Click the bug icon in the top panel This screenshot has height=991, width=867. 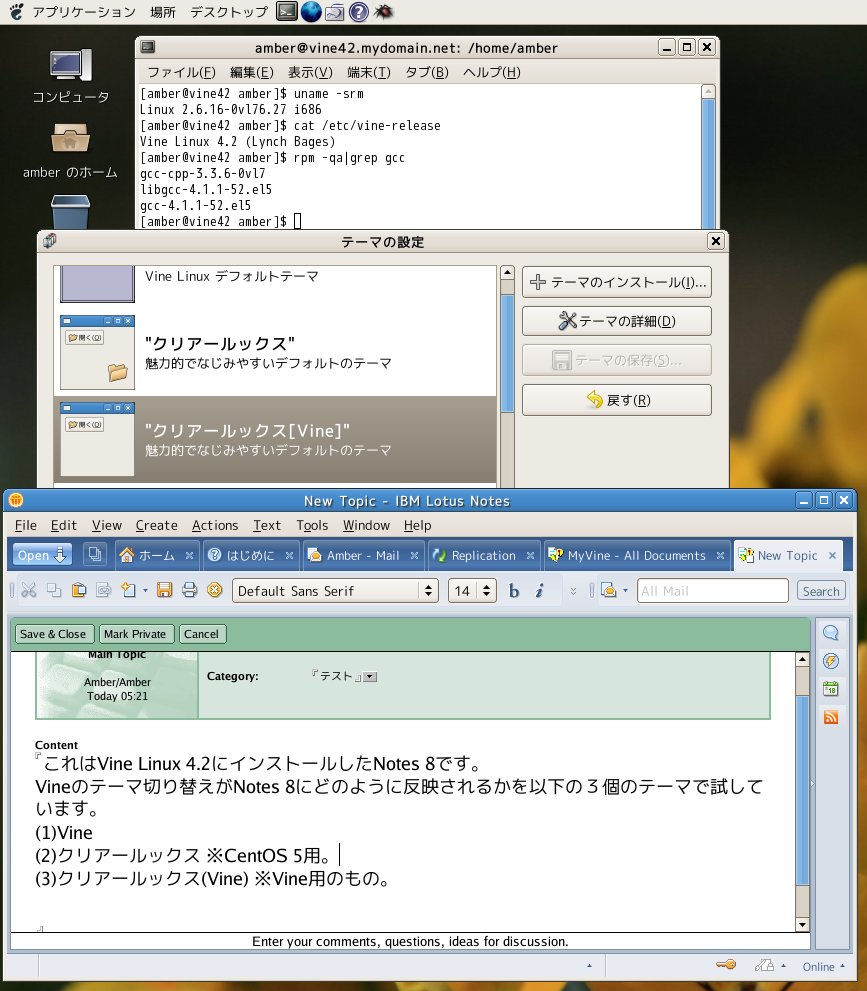[x=383, y=11]
